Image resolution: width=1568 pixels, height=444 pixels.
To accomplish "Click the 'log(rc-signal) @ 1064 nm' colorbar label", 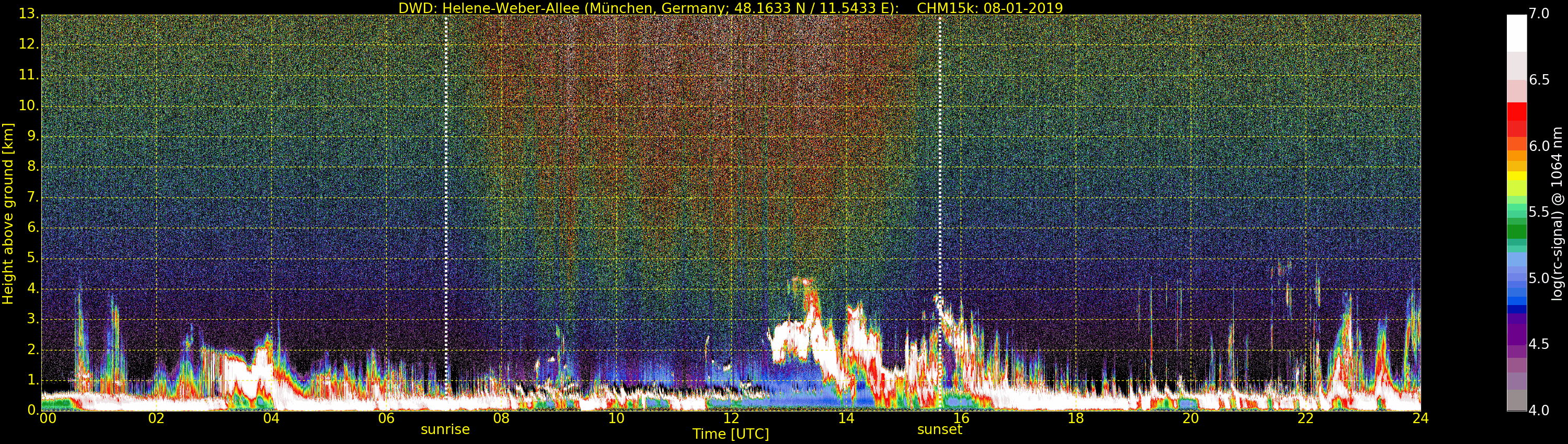I will 1557,214.
